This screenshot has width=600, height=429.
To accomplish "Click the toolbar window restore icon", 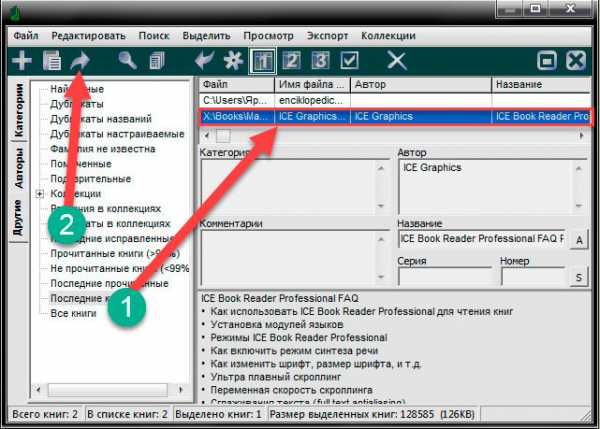I will tap(547, 61).
